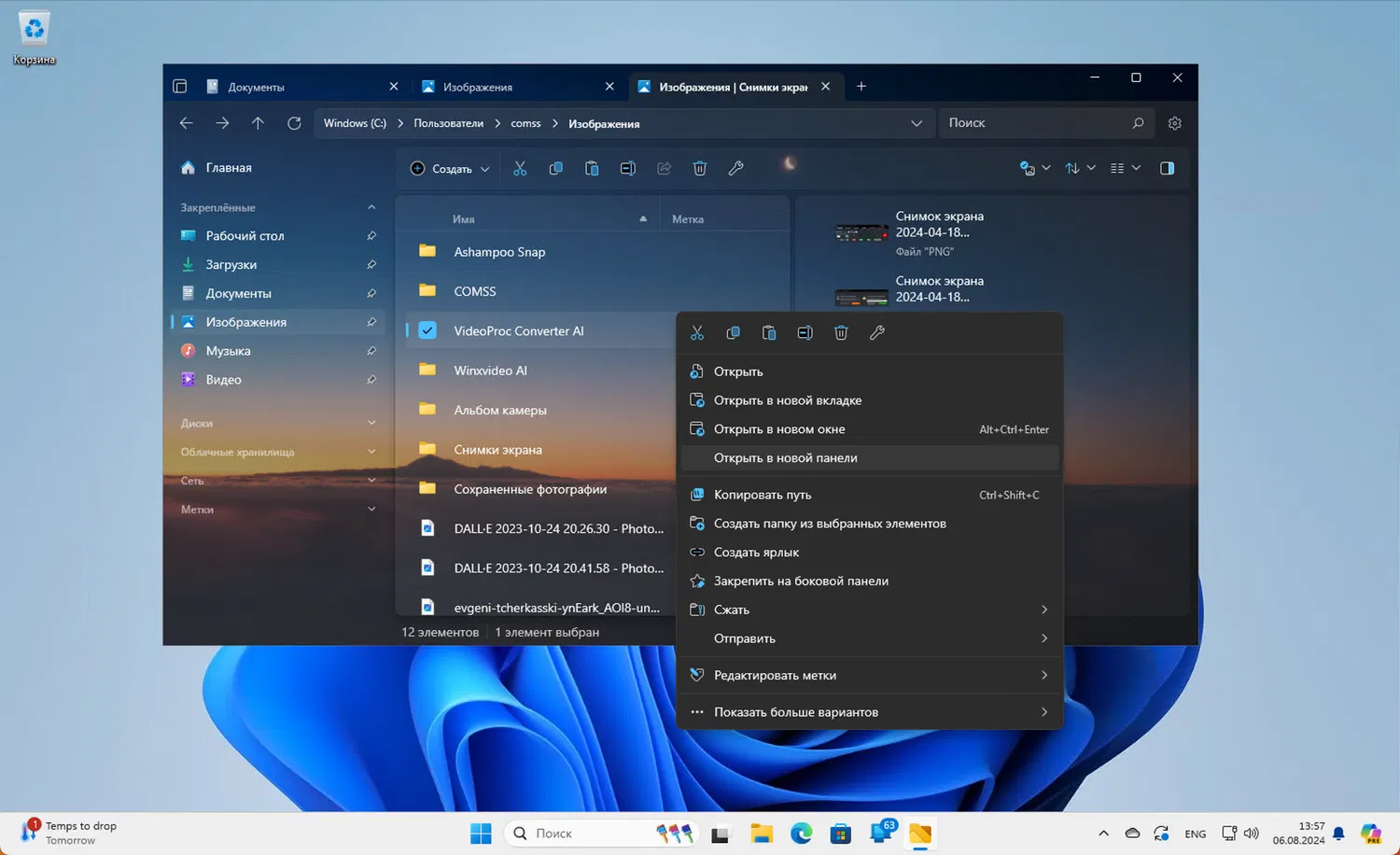Click 'Пользователи' in the breadcrumb path
The width and height of the screenshot is (1400, 855).
click(448, 123)
